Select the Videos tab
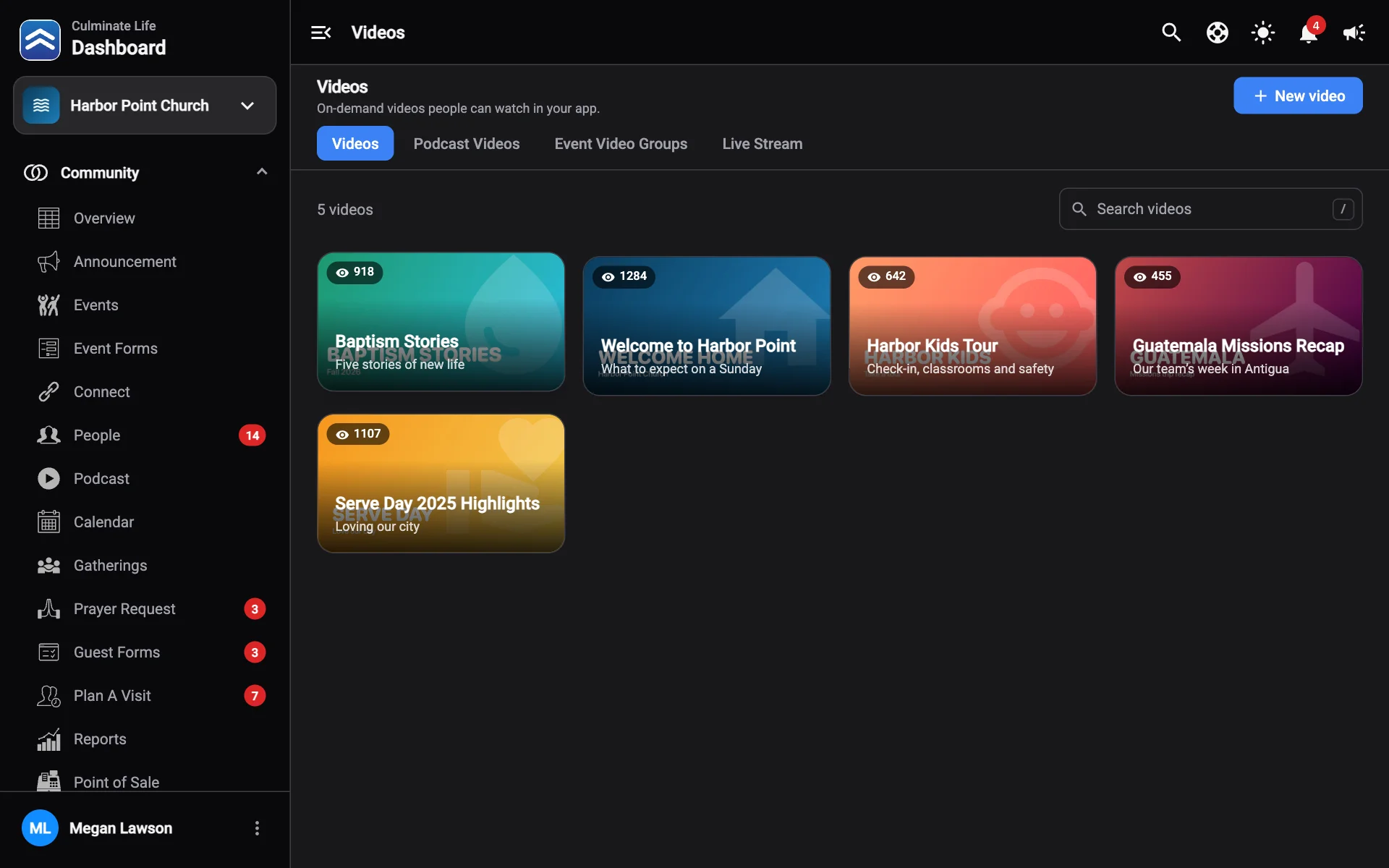The width and height of the screenshot is (1389, 868). click(355, 144)
